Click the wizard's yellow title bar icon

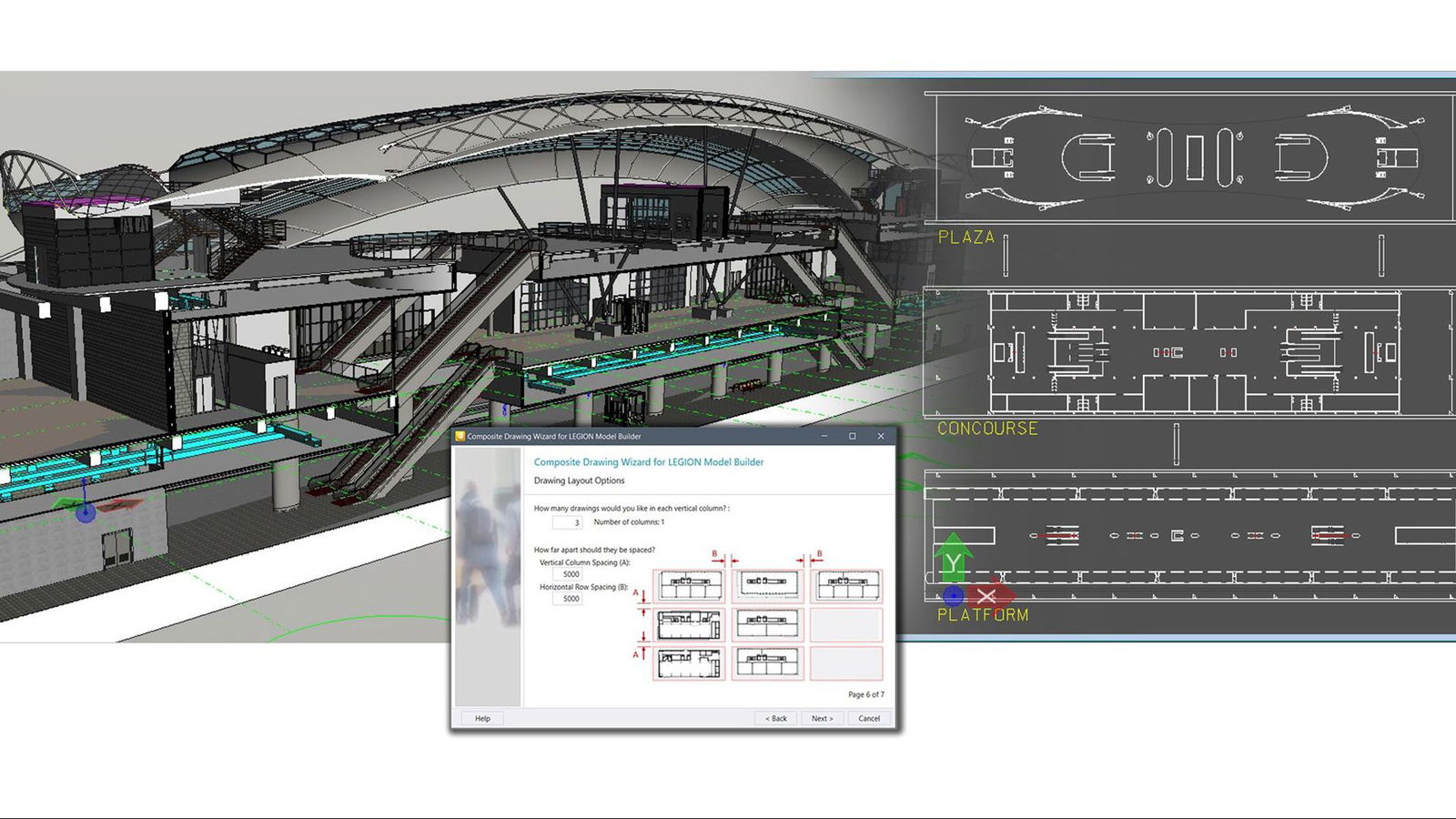pos(460,436)
